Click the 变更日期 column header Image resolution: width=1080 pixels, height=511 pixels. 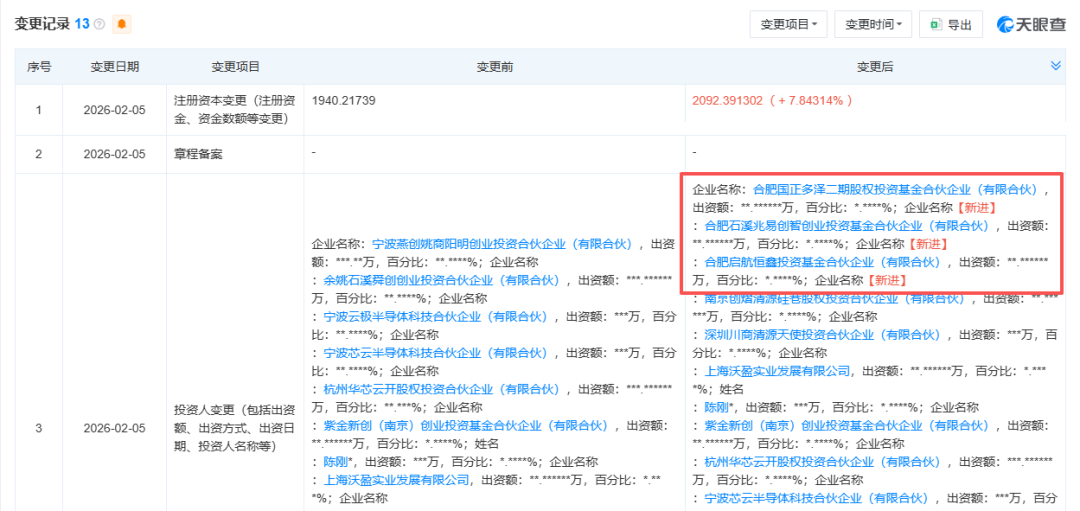point(114,67)
